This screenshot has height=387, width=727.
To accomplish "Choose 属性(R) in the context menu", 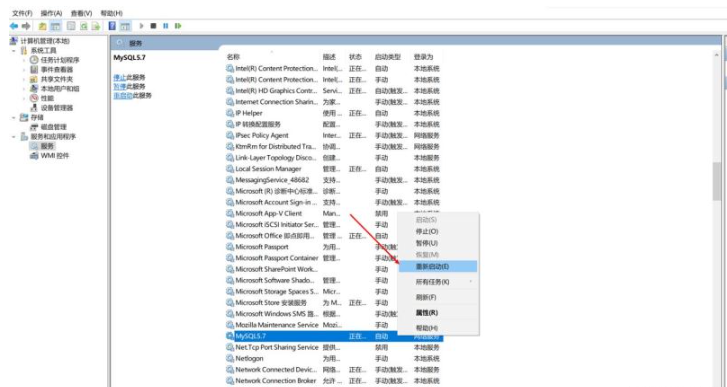I will [x=438, y=313].
